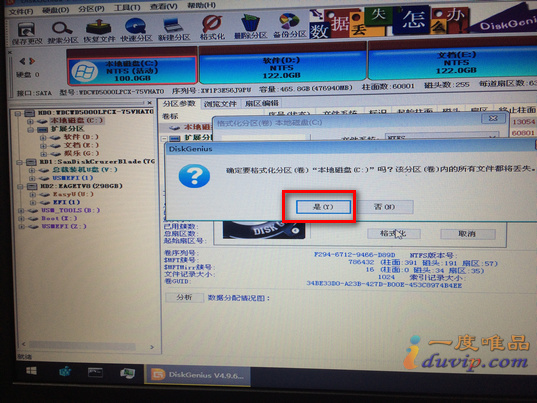
Task: Click the volume GUID value 34BE33D0-A23B-427D
Action: pos(384,285)
